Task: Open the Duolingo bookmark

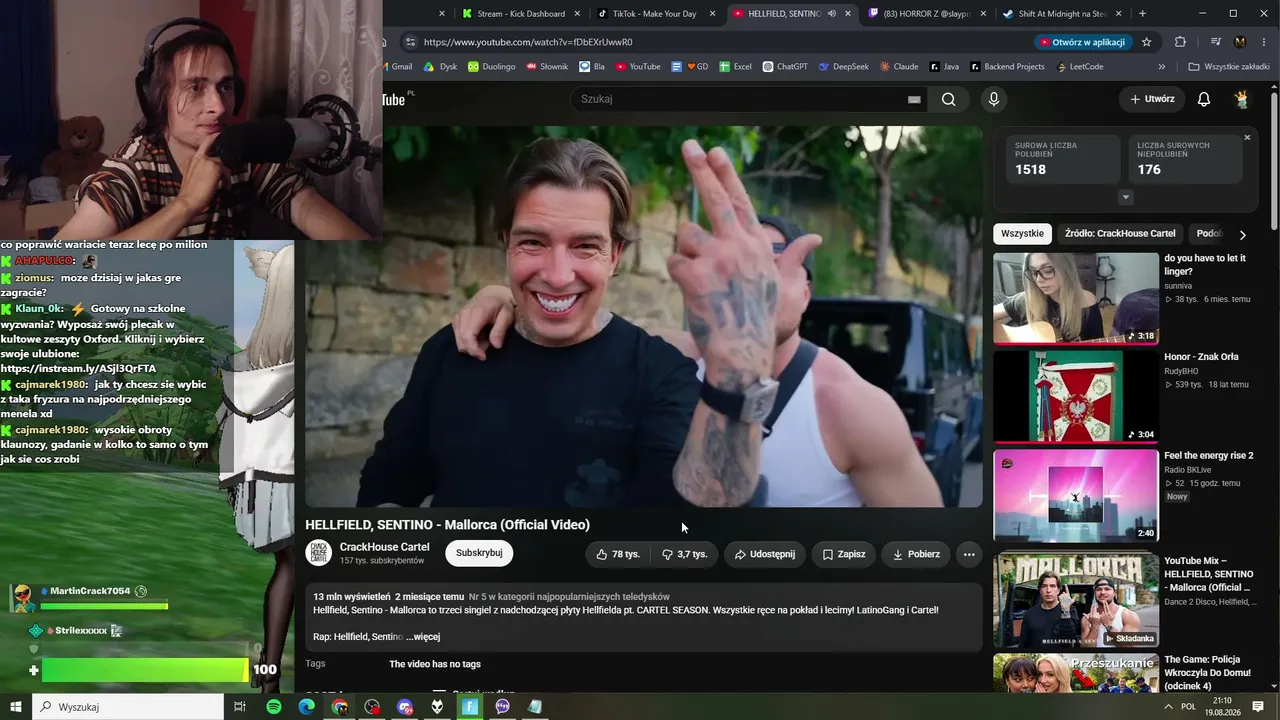Action: click(491, 67)
